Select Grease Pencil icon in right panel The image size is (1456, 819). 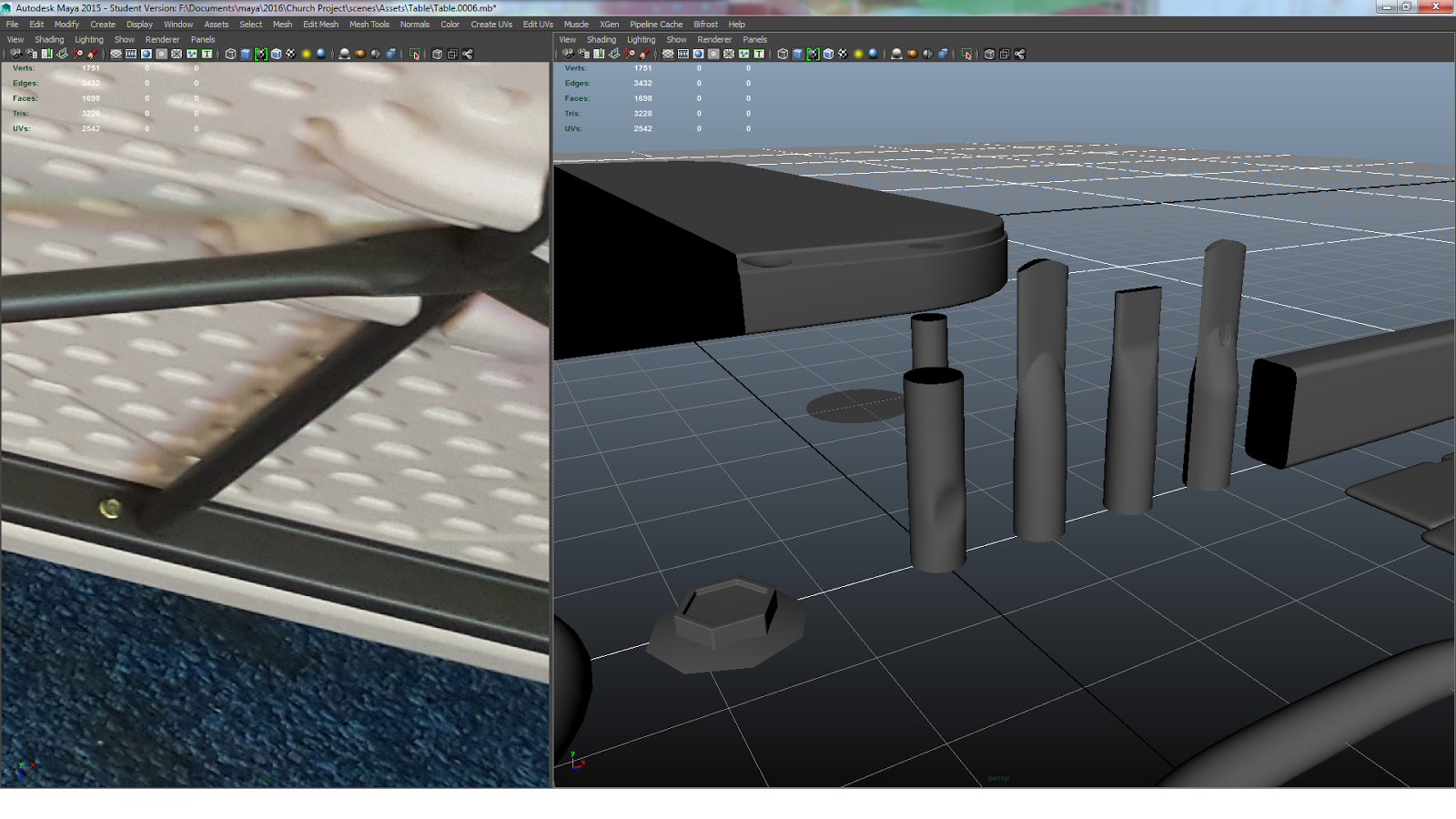[x=645, y=54]
